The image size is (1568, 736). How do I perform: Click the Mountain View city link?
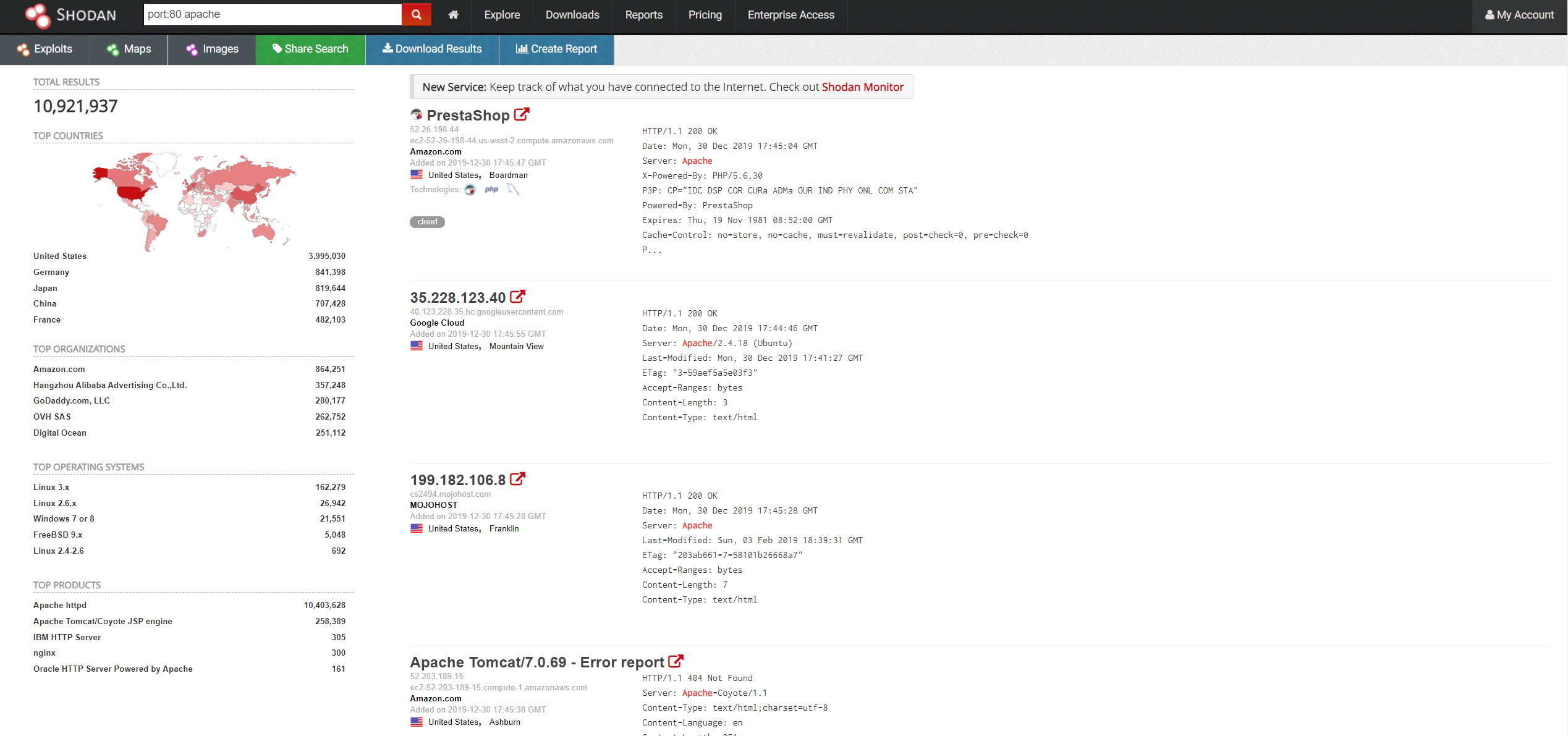517,346
